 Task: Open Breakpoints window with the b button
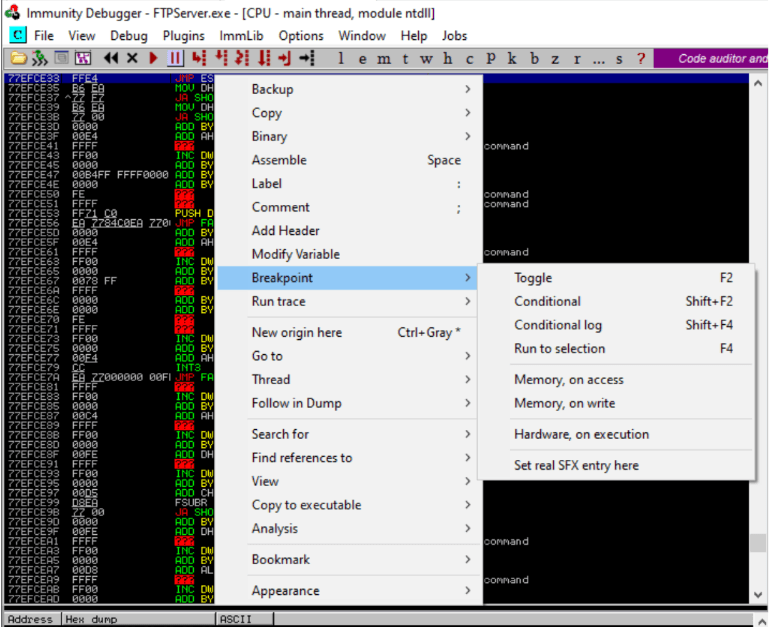pyautogui.click(x=534, y=59)
